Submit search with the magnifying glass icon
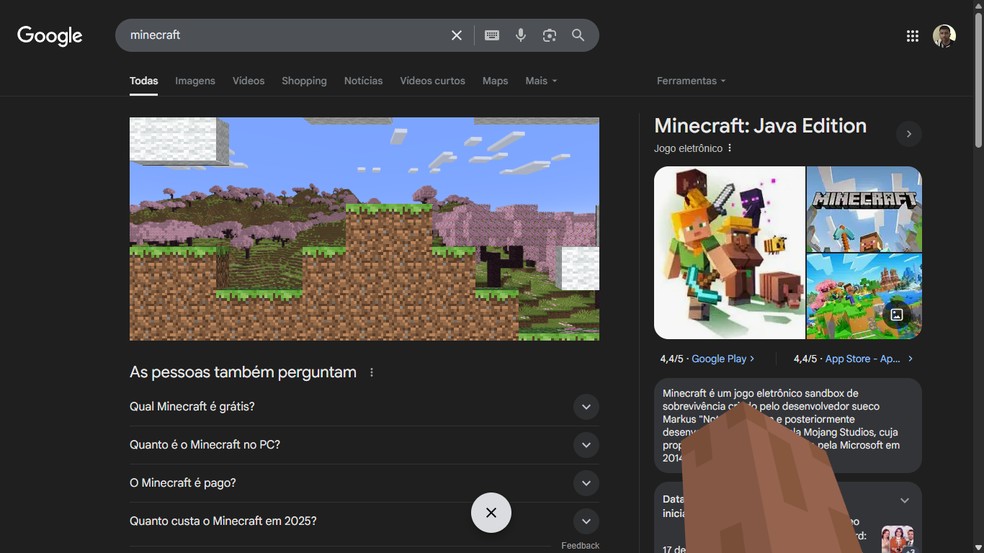The height and width of the screenshot is (553, 984). click(x=578, y=35)
